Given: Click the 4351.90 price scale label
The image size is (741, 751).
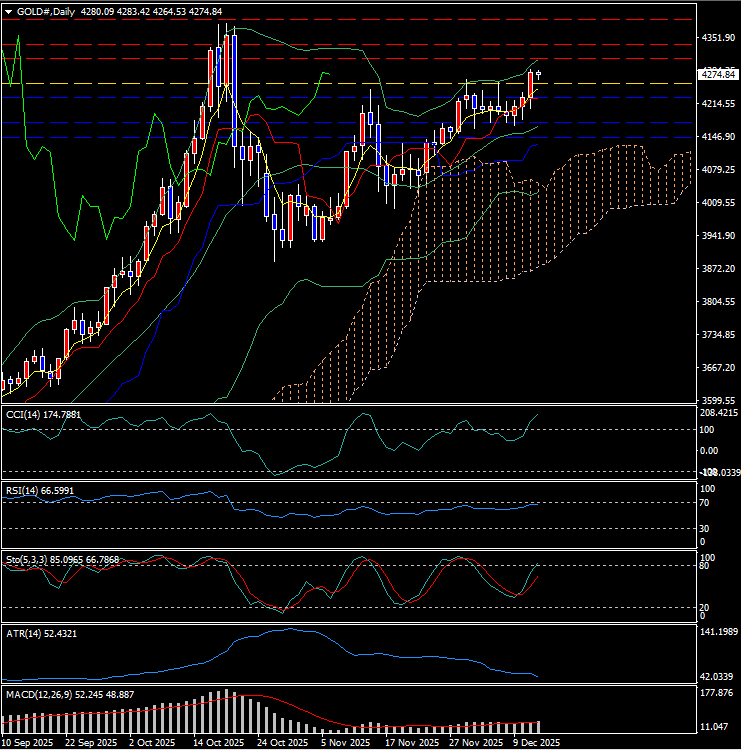Looking at the screenshot, I should point(719,38).
